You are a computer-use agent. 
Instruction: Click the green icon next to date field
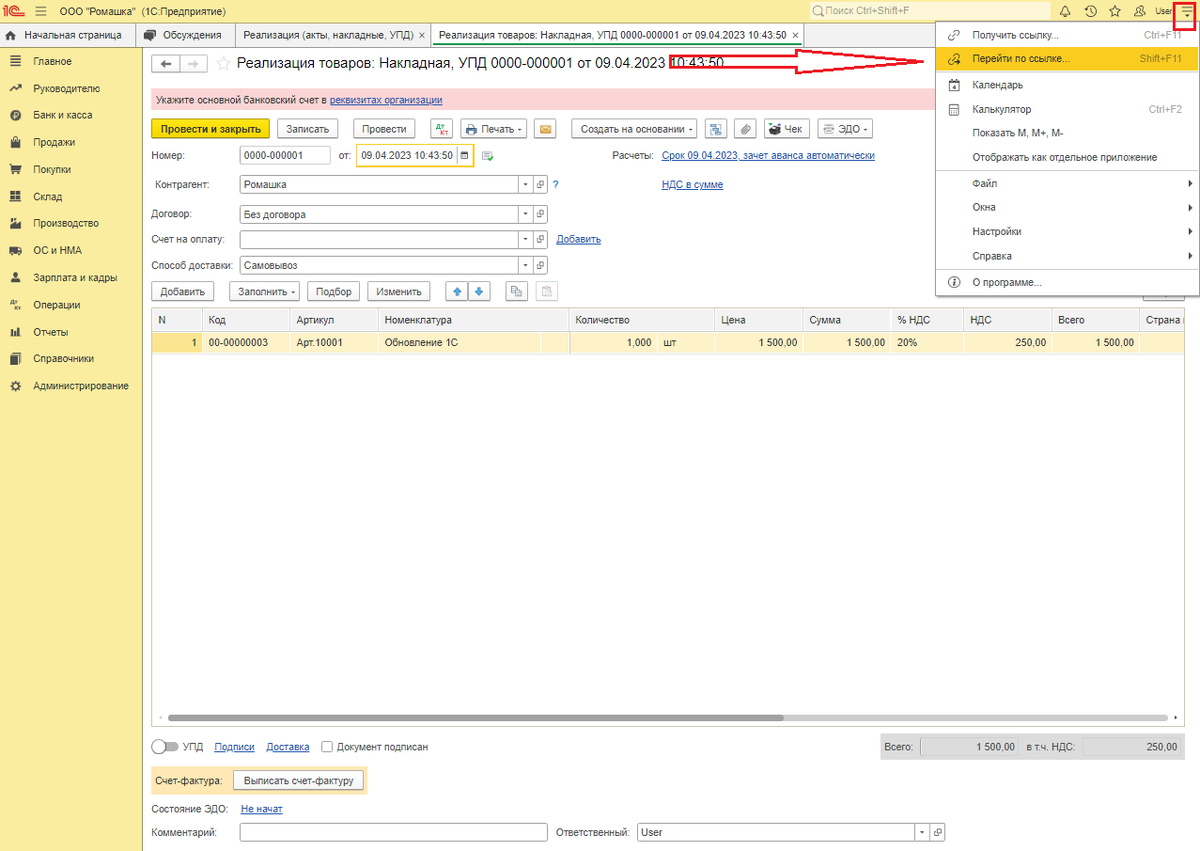tap(488, 156)
